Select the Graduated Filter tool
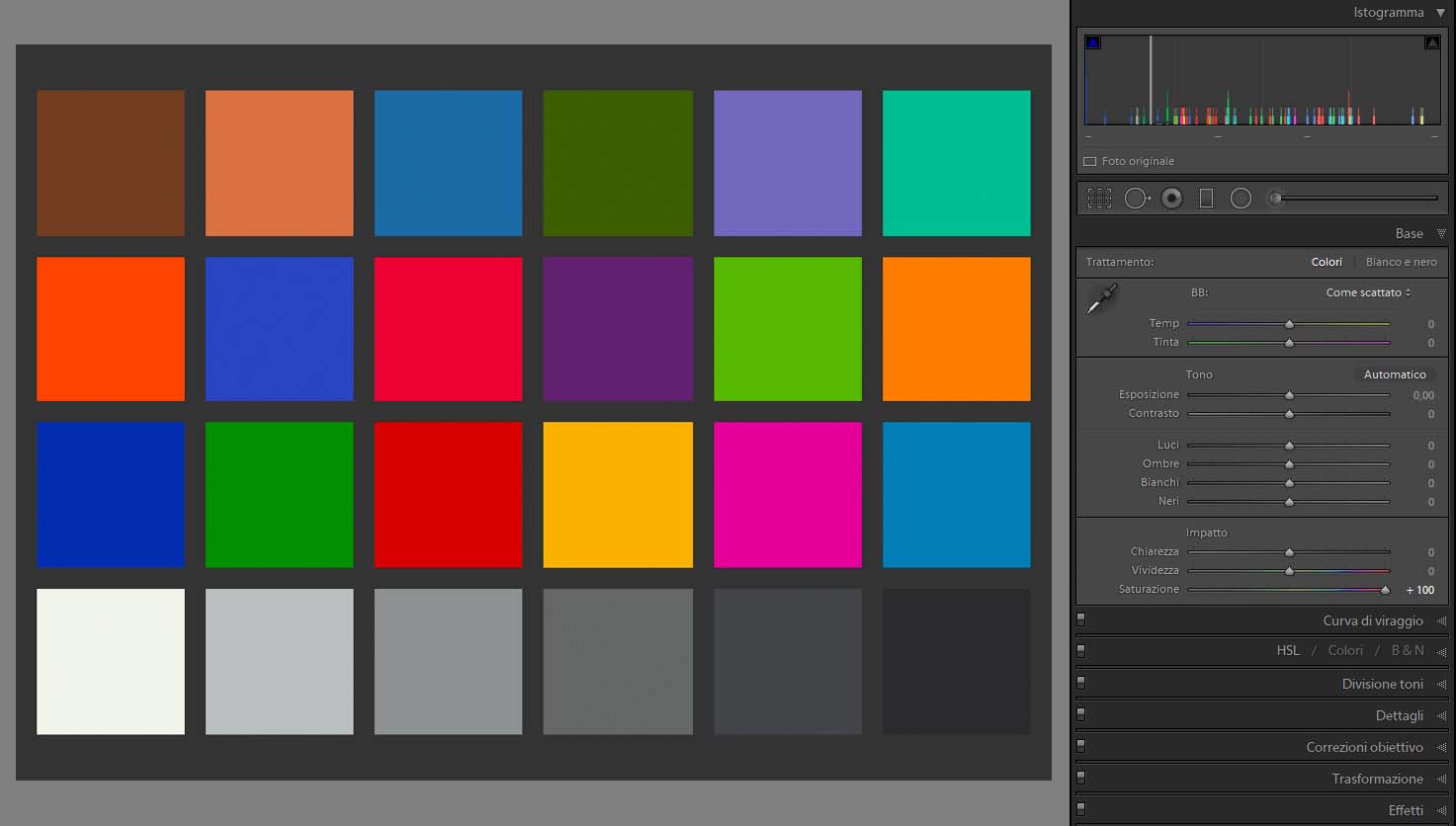This screenshot has height=826, width=1456. click(x=1206, y=199)
